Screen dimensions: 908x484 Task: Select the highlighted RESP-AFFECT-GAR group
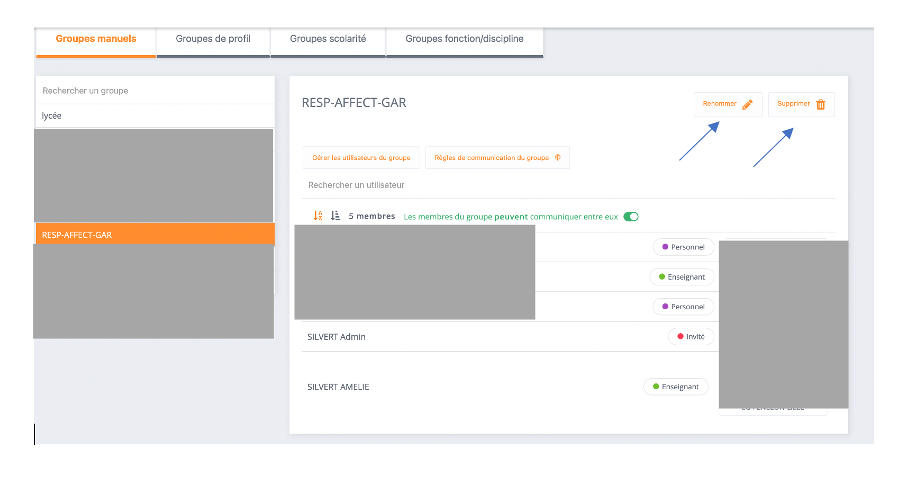154,235
